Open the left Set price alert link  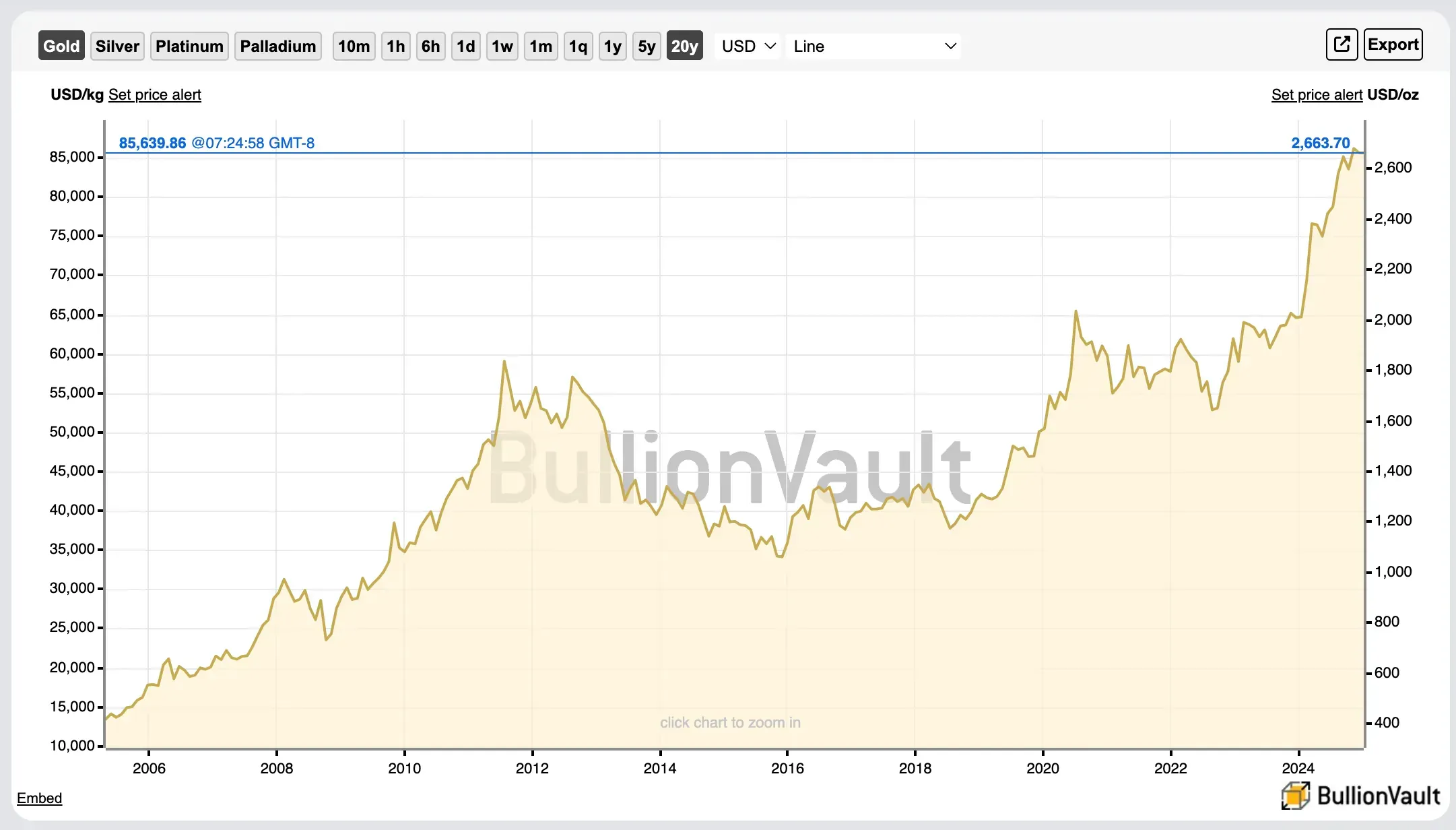tap(154, 95)
